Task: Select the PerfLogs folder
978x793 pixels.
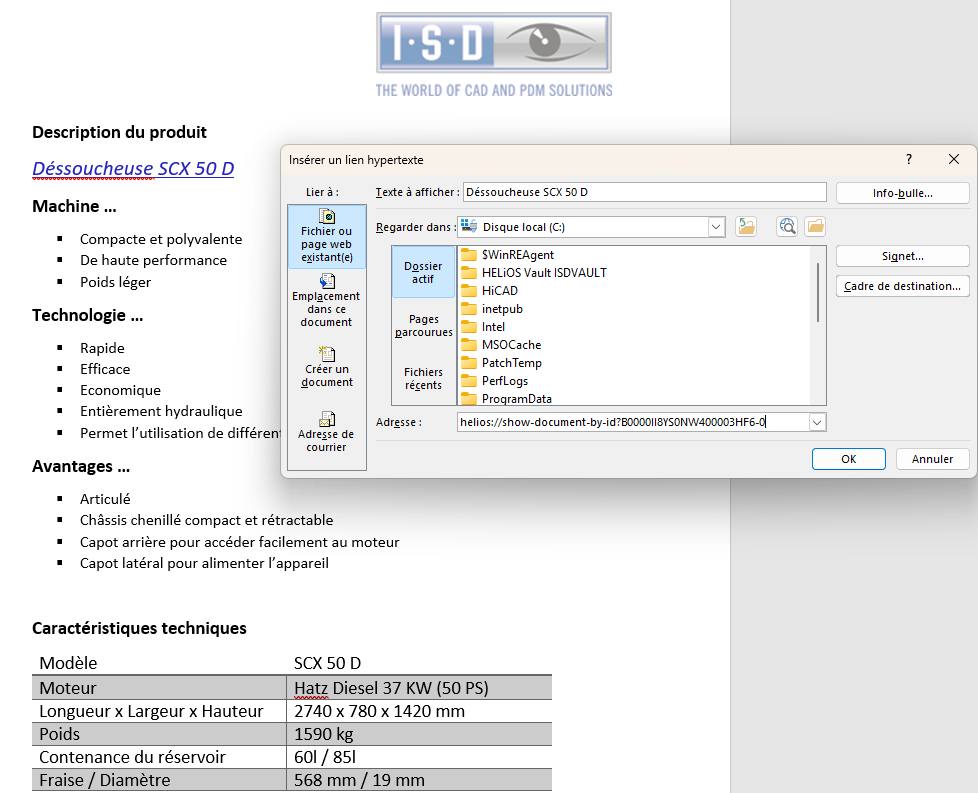Action: click(x=495, y=381)
